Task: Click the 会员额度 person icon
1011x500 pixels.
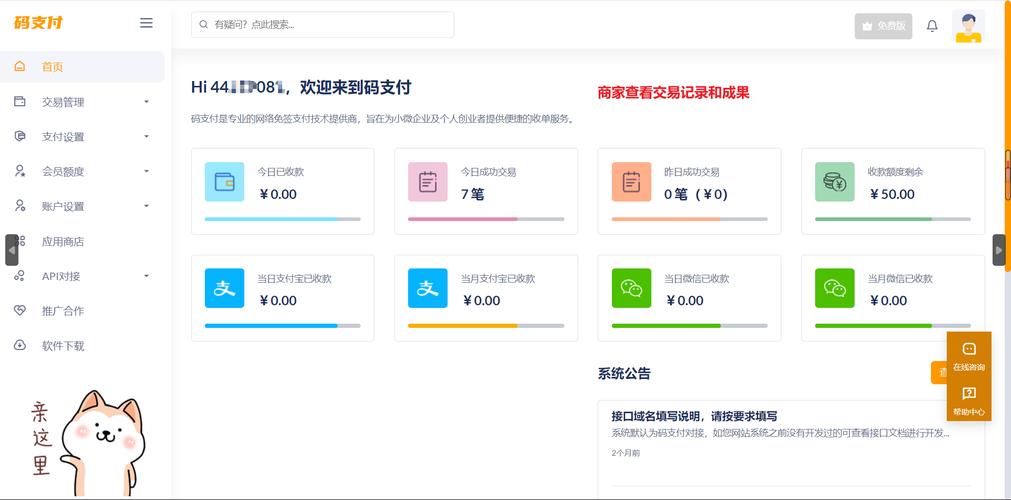Action: [20, 171]
